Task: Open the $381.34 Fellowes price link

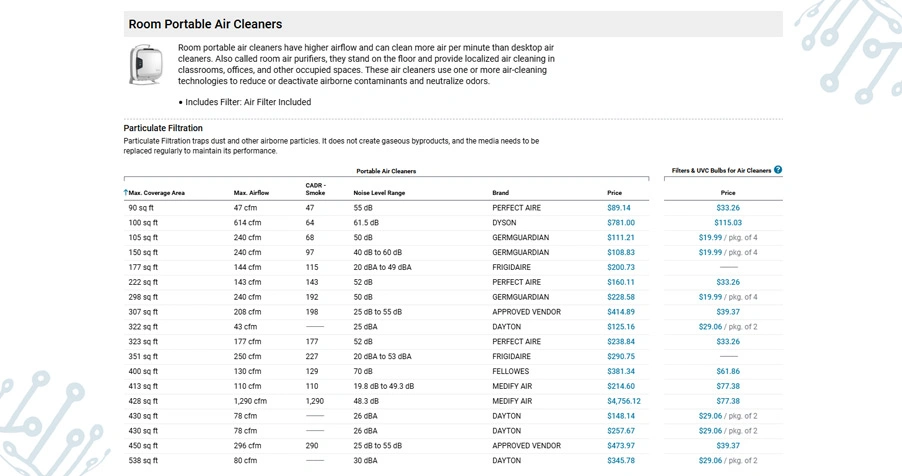Action: 621,372
